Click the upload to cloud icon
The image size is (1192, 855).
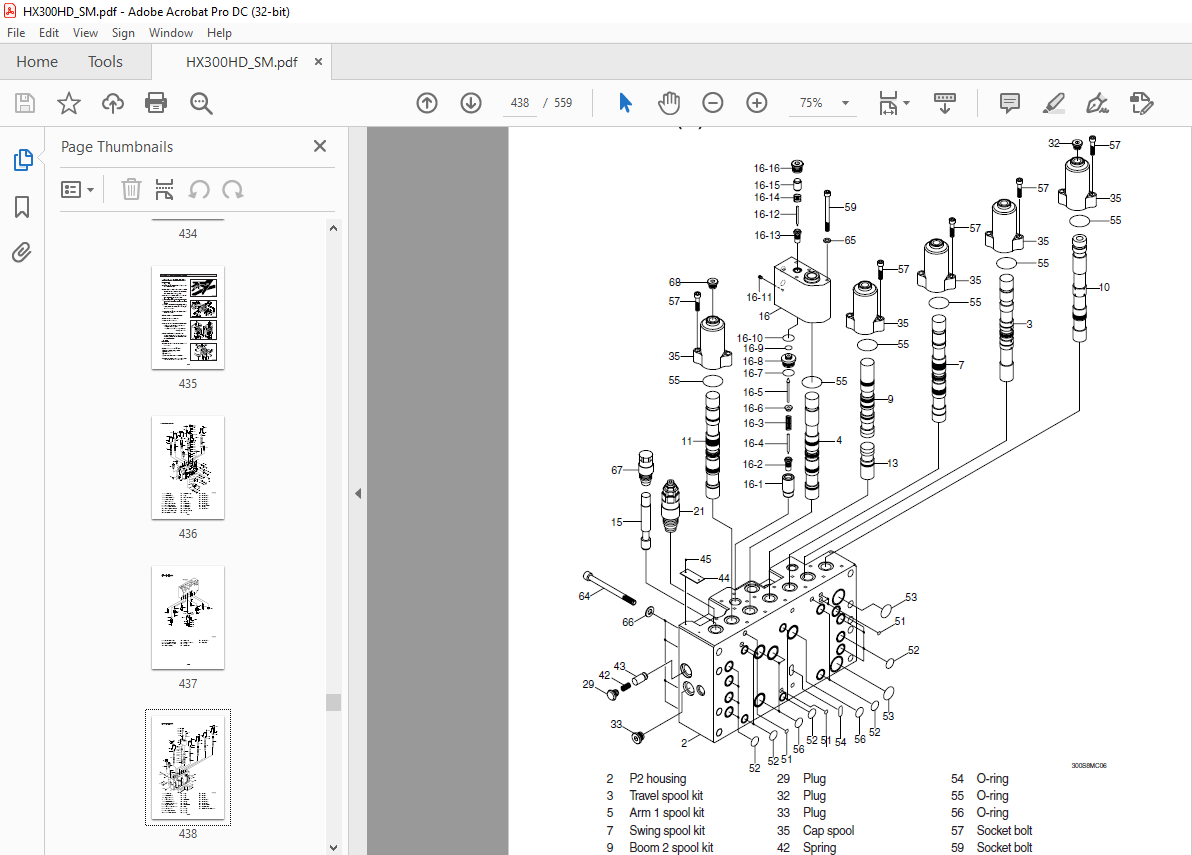click(113, 103)
